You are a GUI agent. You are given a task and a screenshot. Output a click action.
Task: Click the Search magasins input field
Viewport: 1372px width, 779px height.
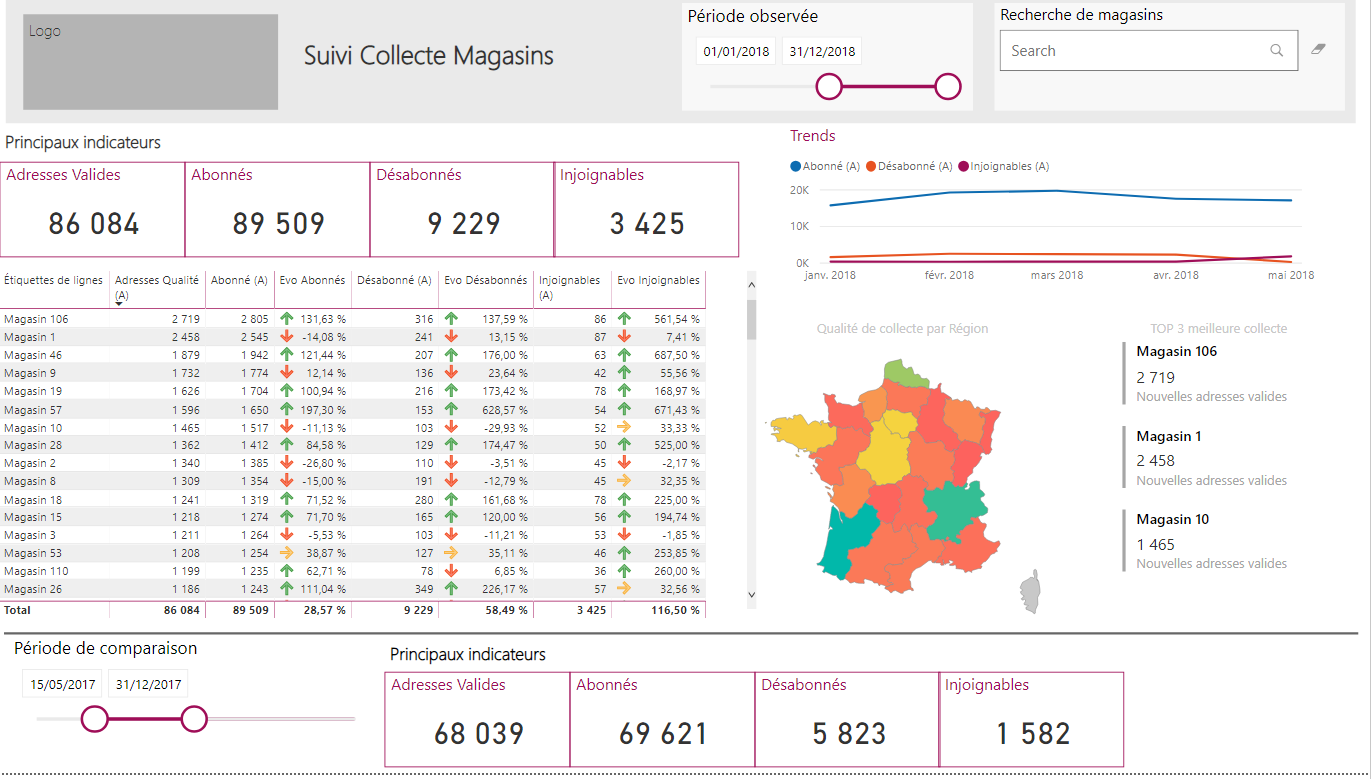pyautogui.click(x=1149, y=51)
